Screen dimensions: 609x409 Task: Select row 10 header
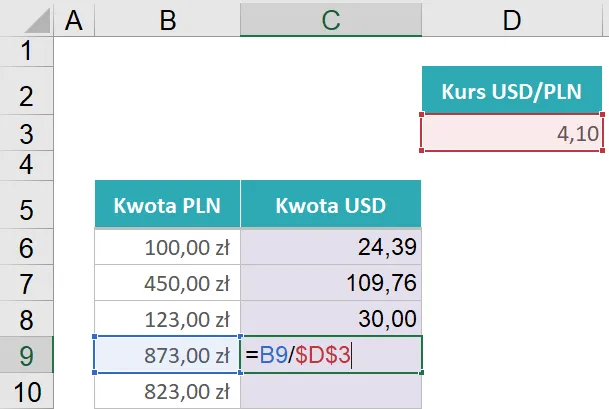point(26,391)
